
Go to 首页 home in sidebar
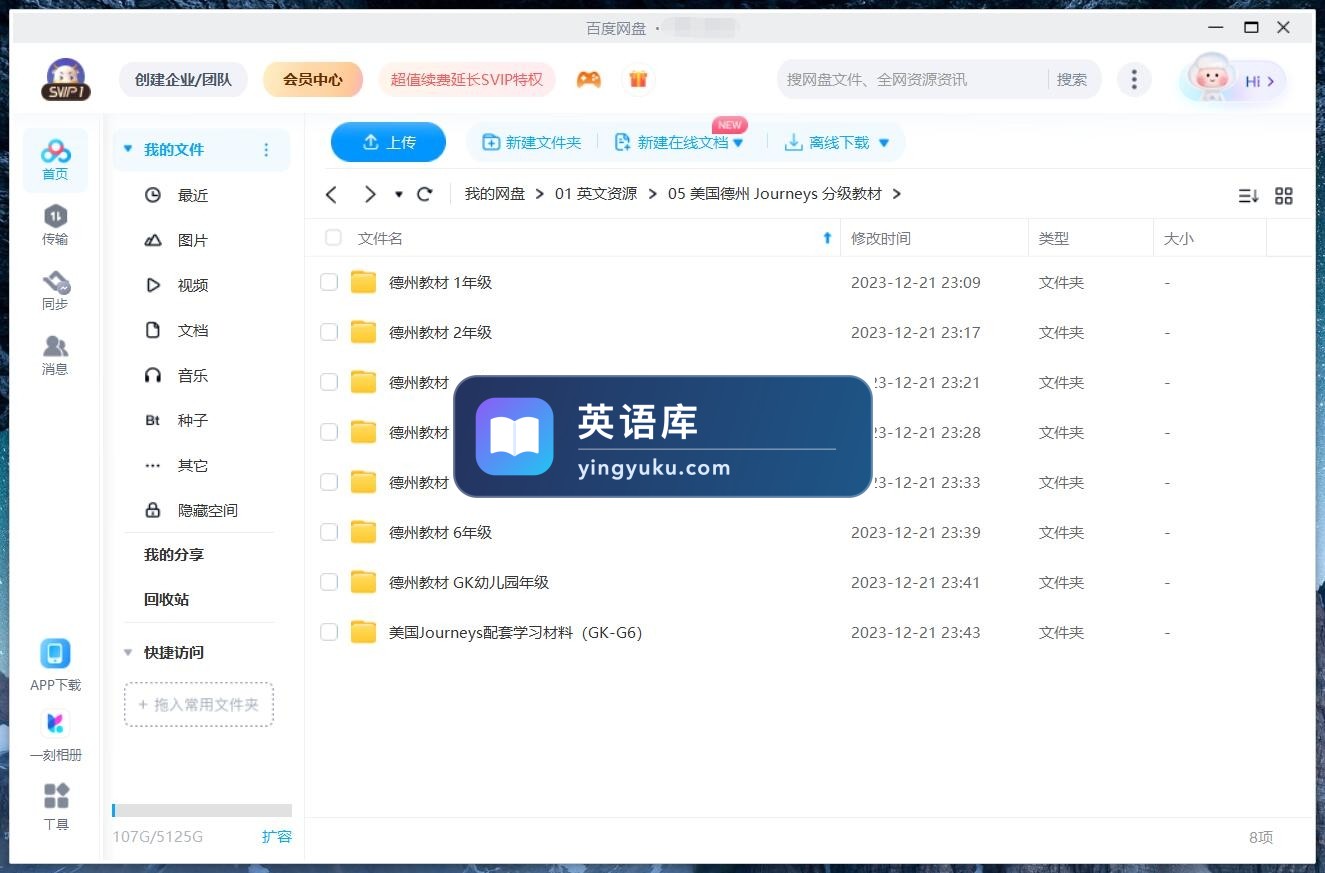[x=55, y=160]
